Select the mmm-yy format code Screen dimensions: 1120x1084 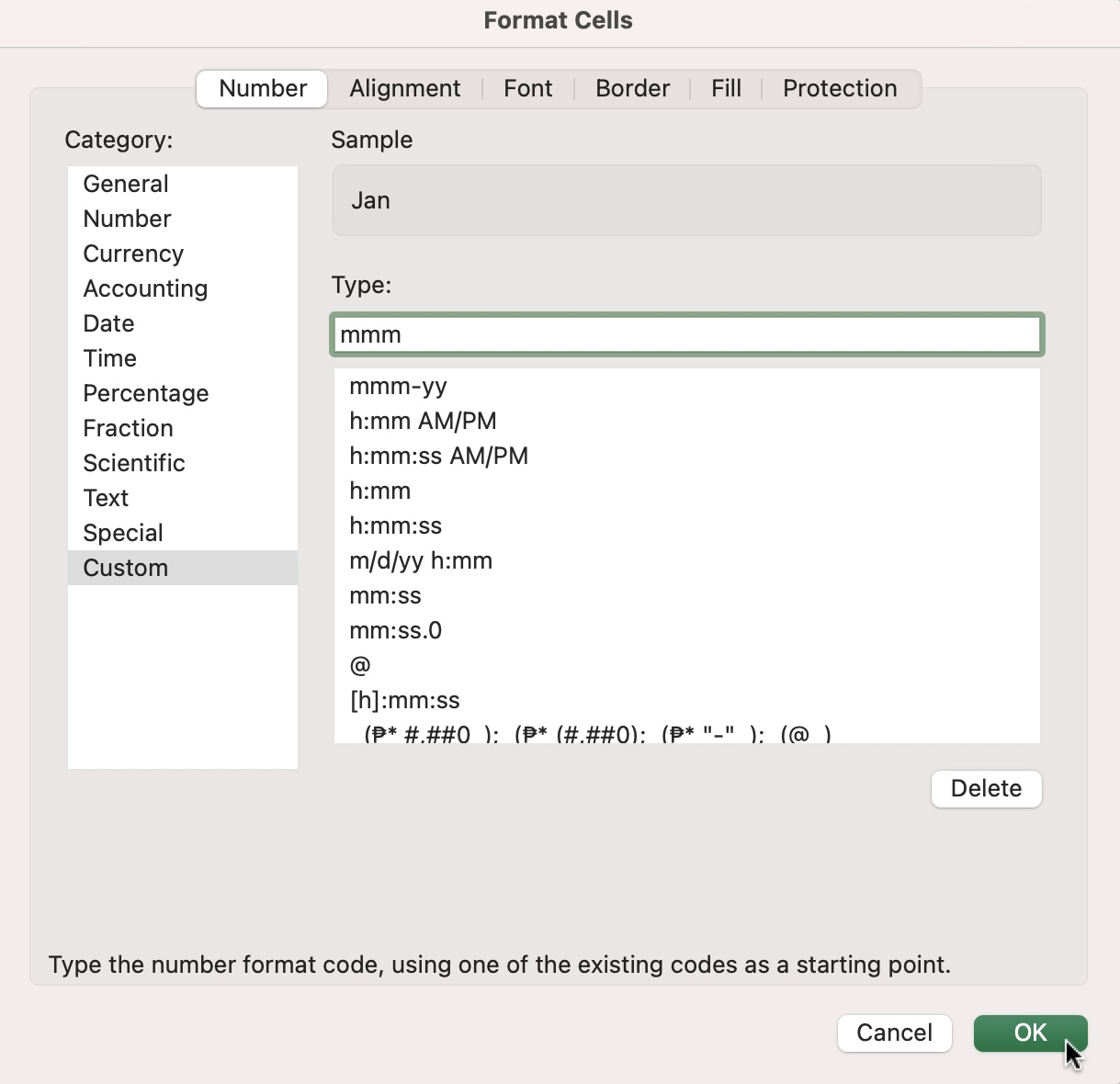[687, 386]
